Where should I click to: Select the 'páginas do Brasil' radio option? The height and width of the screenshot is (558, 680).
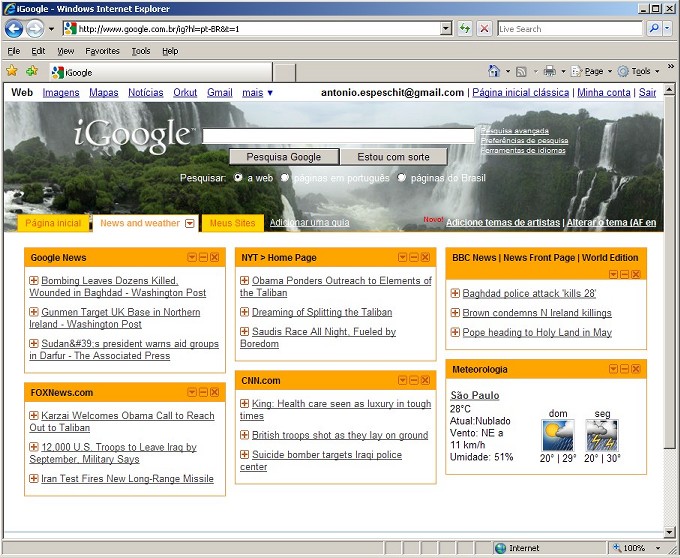tap(402, 178)
